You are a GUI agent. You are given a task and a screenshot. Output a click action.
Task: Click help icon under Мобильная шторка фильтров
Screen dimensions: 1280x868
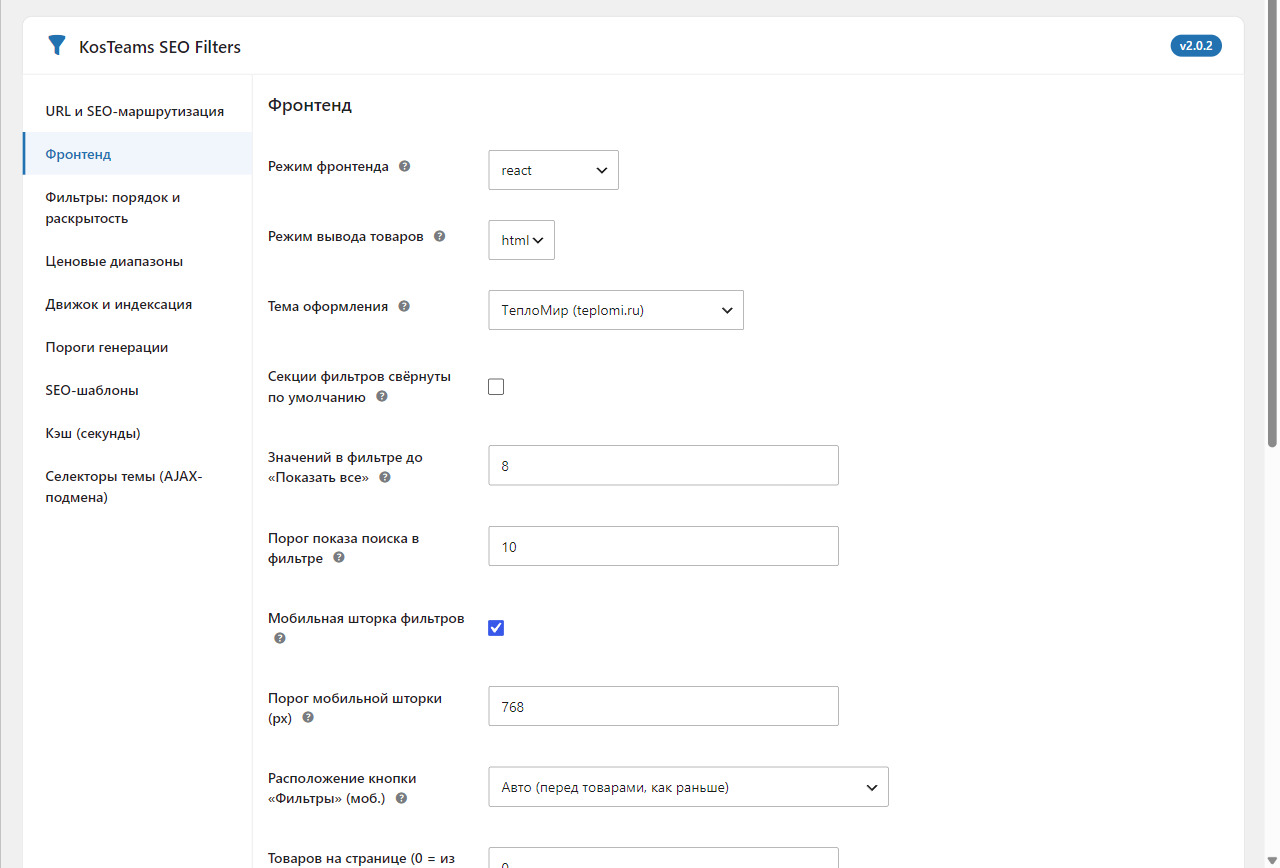280,638
